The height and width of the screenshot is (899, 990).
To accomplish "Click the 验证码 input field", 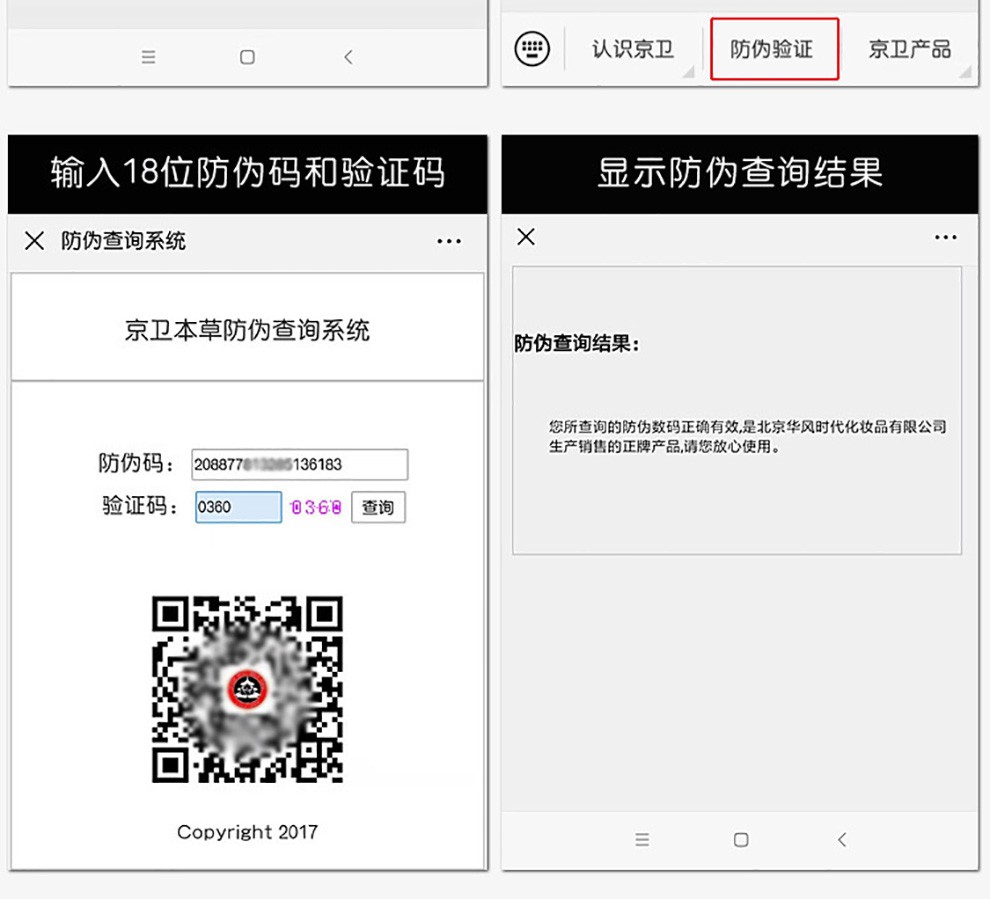I will pyautogui.click(x=239, y=507).
